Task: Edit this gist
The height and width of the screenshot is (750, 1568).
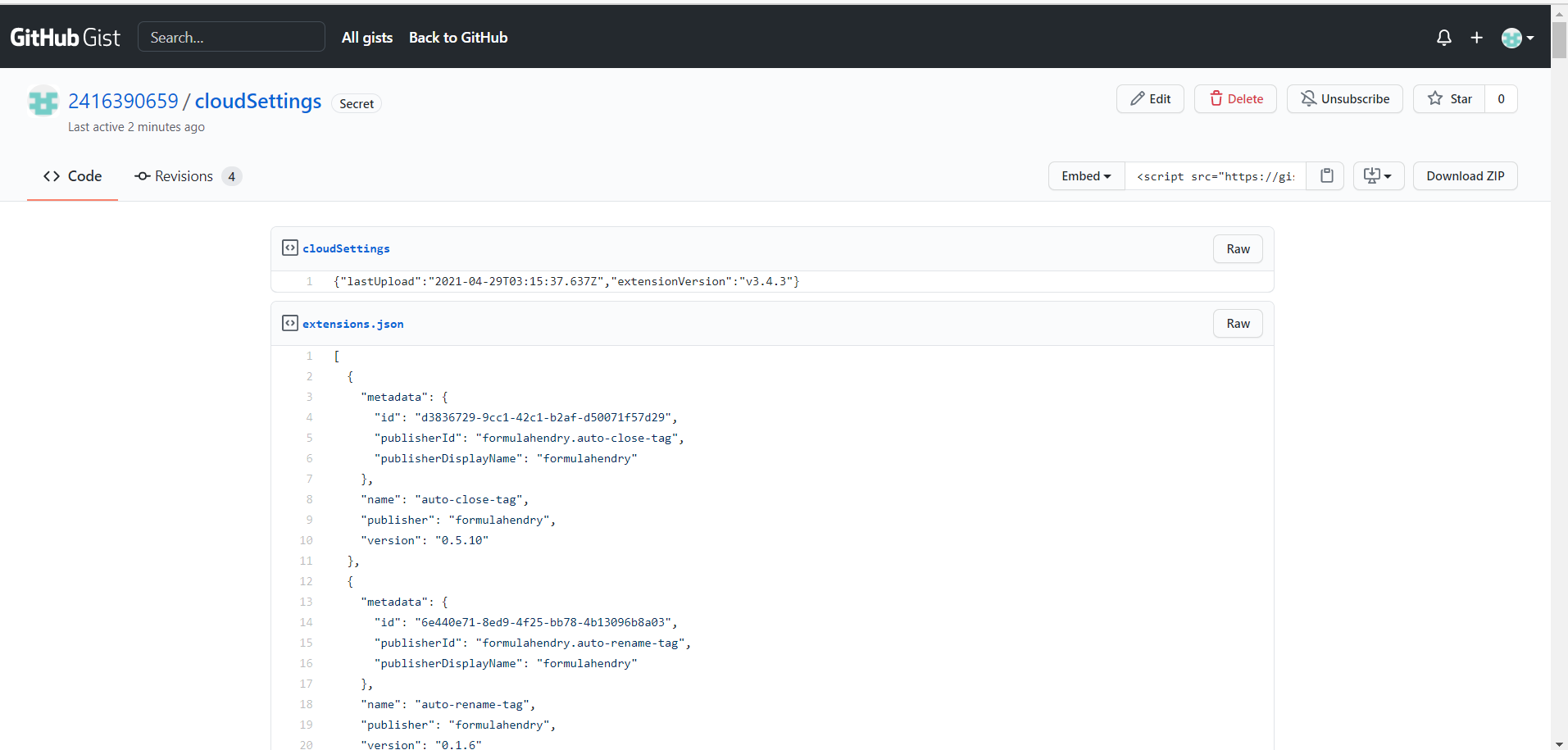Action: 1150,99
